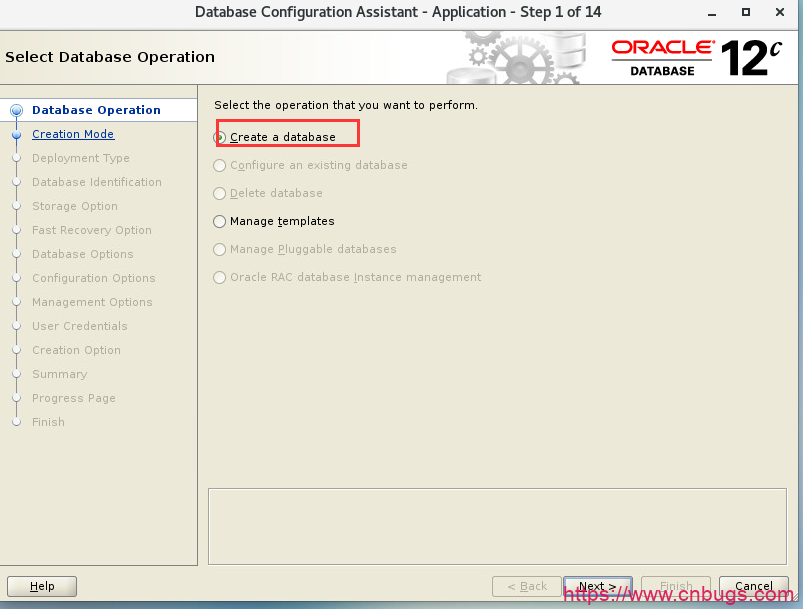Select Manage Pluggable databases option

coord(220,249)
